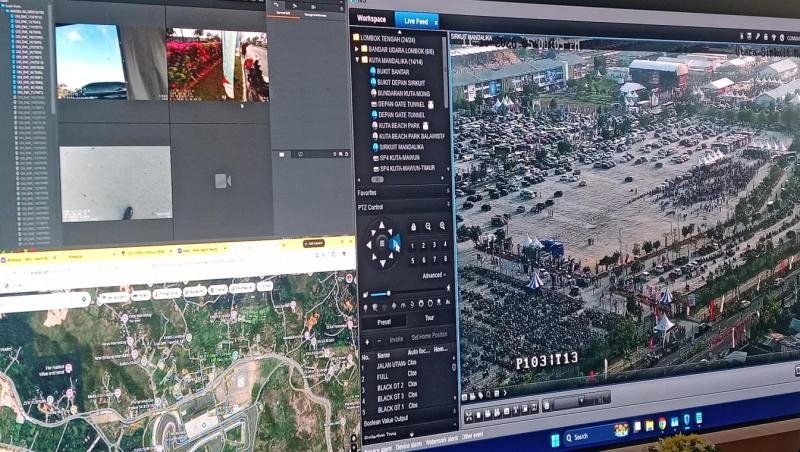Pan the camera left with PTZ left arrow
The height and width of the screenshot is (452, 800).
[368, 244]
